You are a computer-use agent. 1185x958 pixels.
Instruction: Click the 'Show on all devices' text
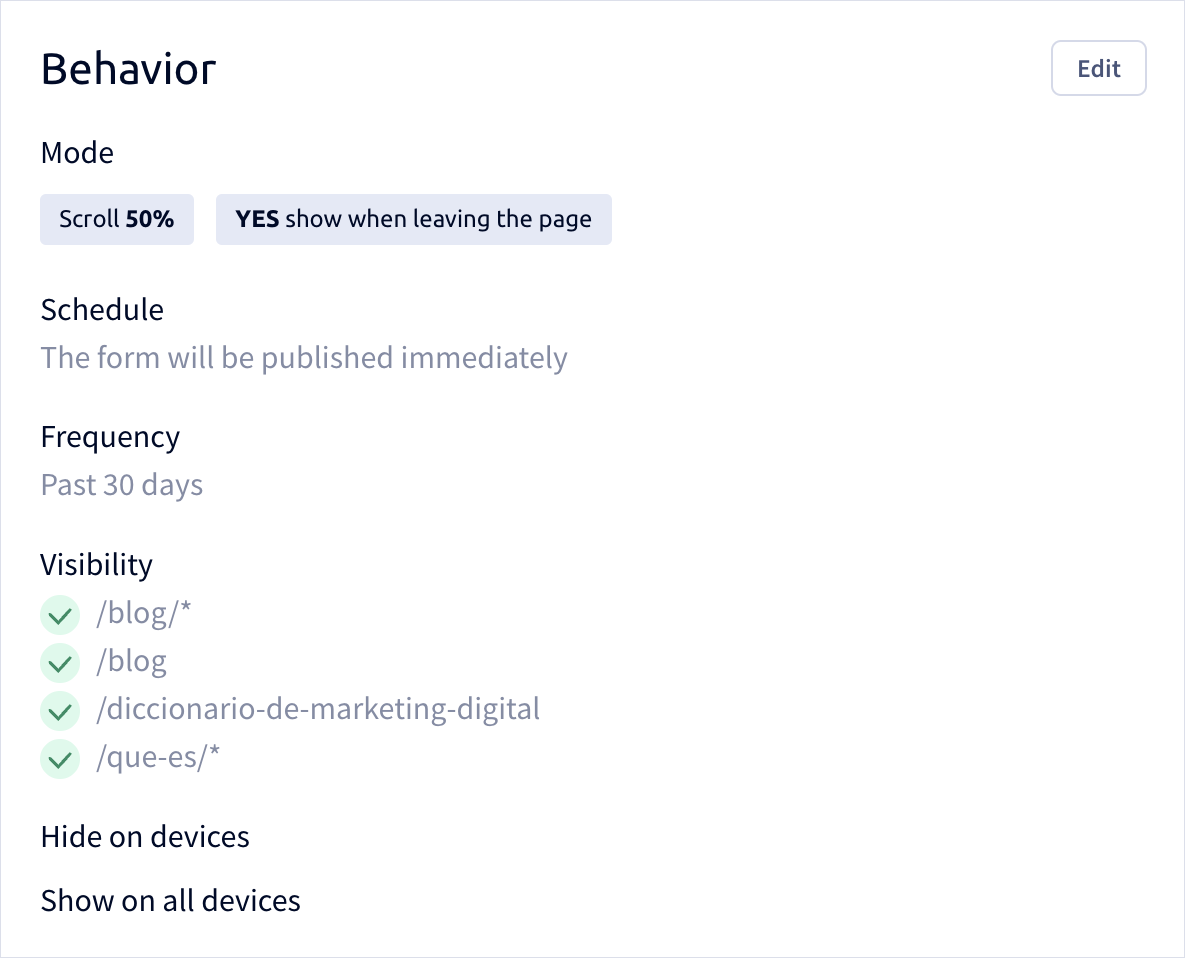[171, 901]
